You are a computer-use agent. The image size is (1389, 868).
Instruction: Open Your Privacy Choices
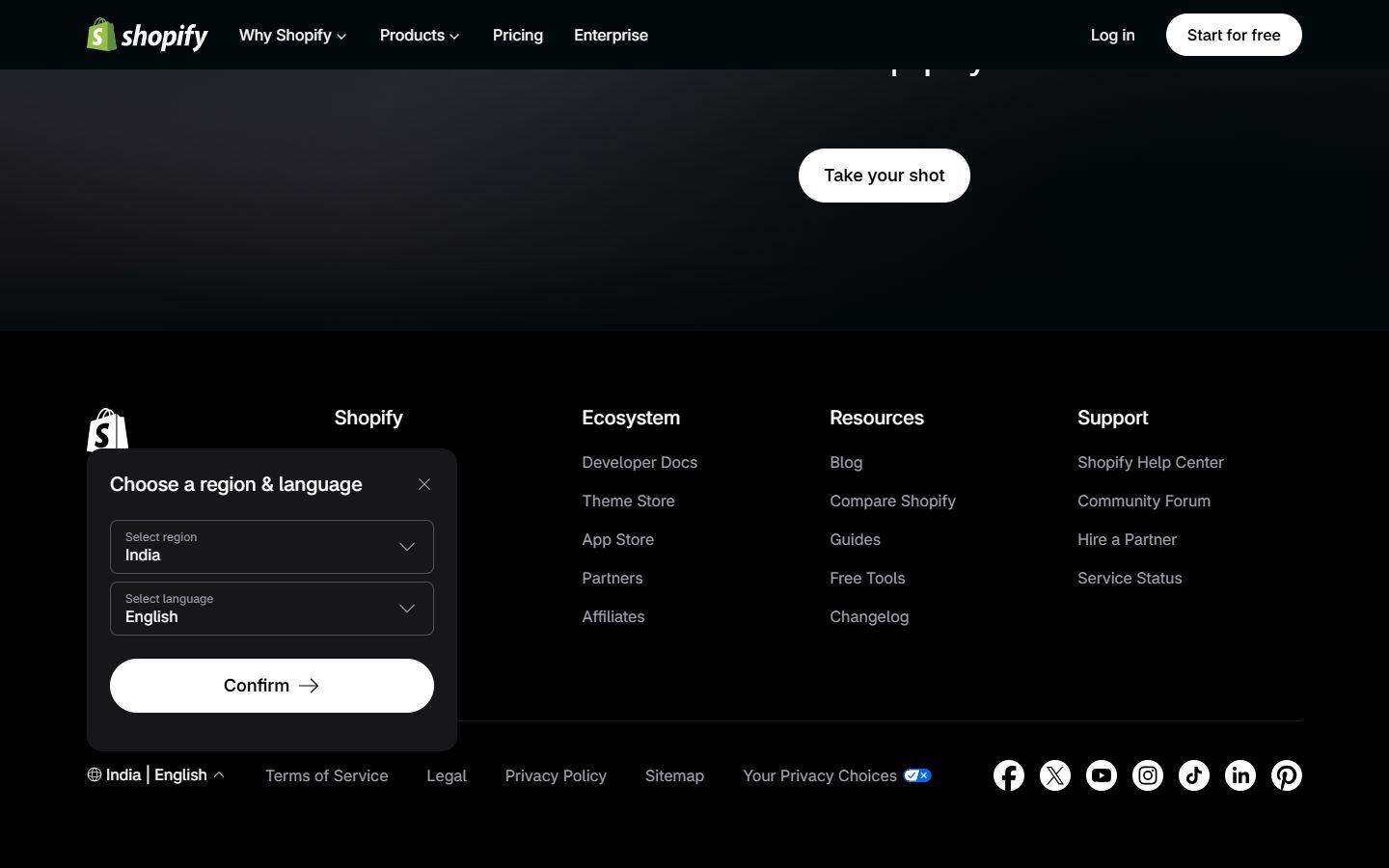tap(837, 775)
